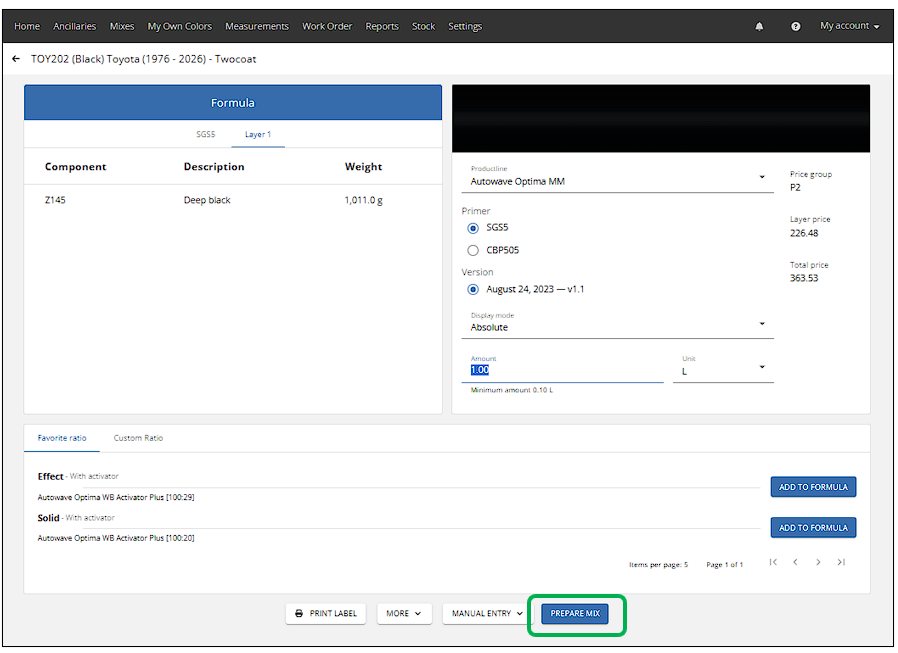Click the PREPARE MIX button
898x653 pixels.
pos(575,613)
